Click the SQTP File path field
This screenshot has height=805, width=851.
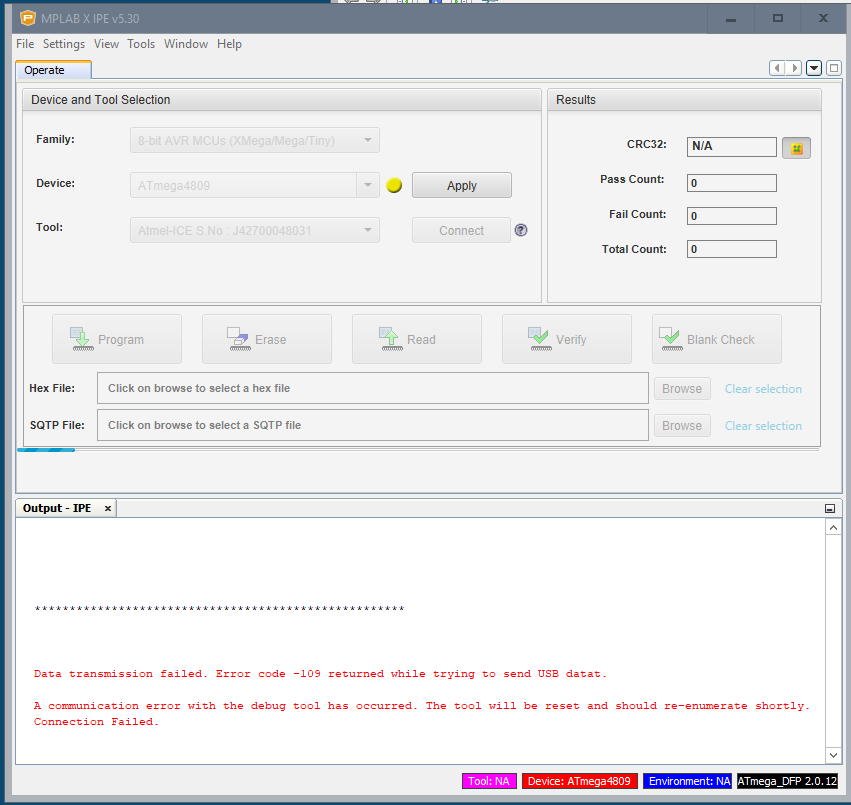tap(373, 425)
